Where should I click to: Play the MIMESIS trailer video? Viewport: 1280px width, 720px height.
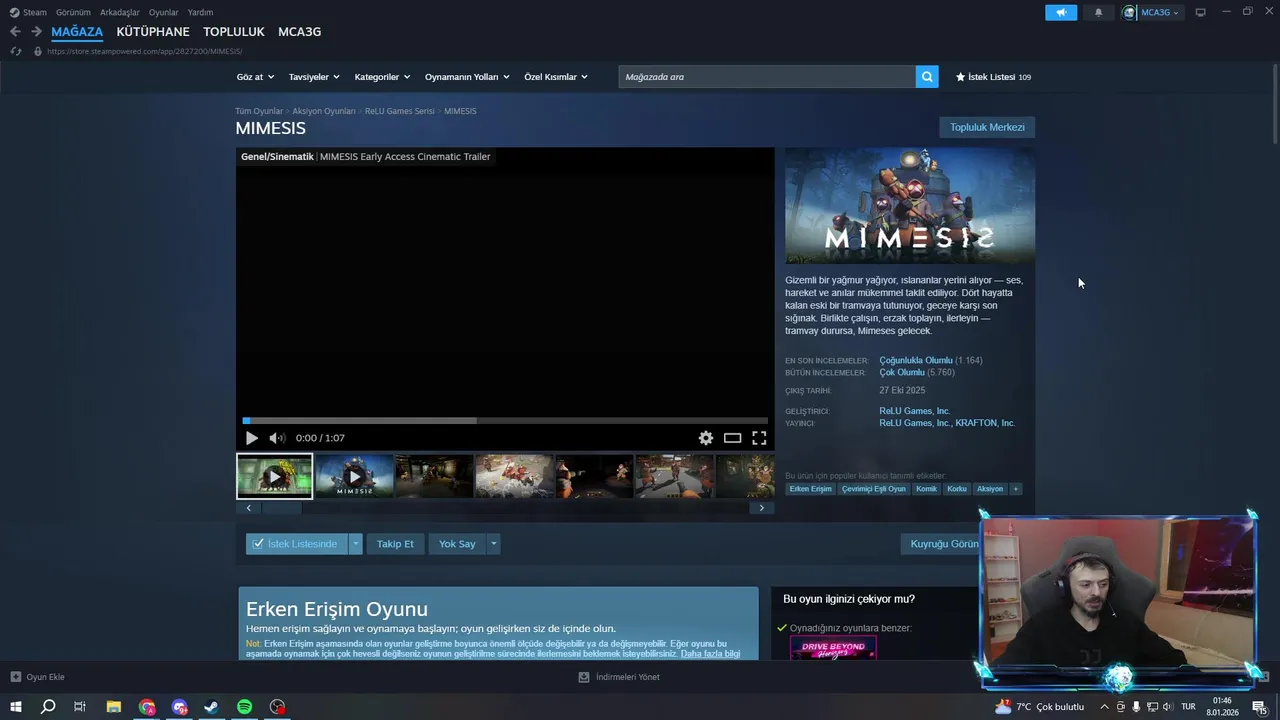click(252, 438)
